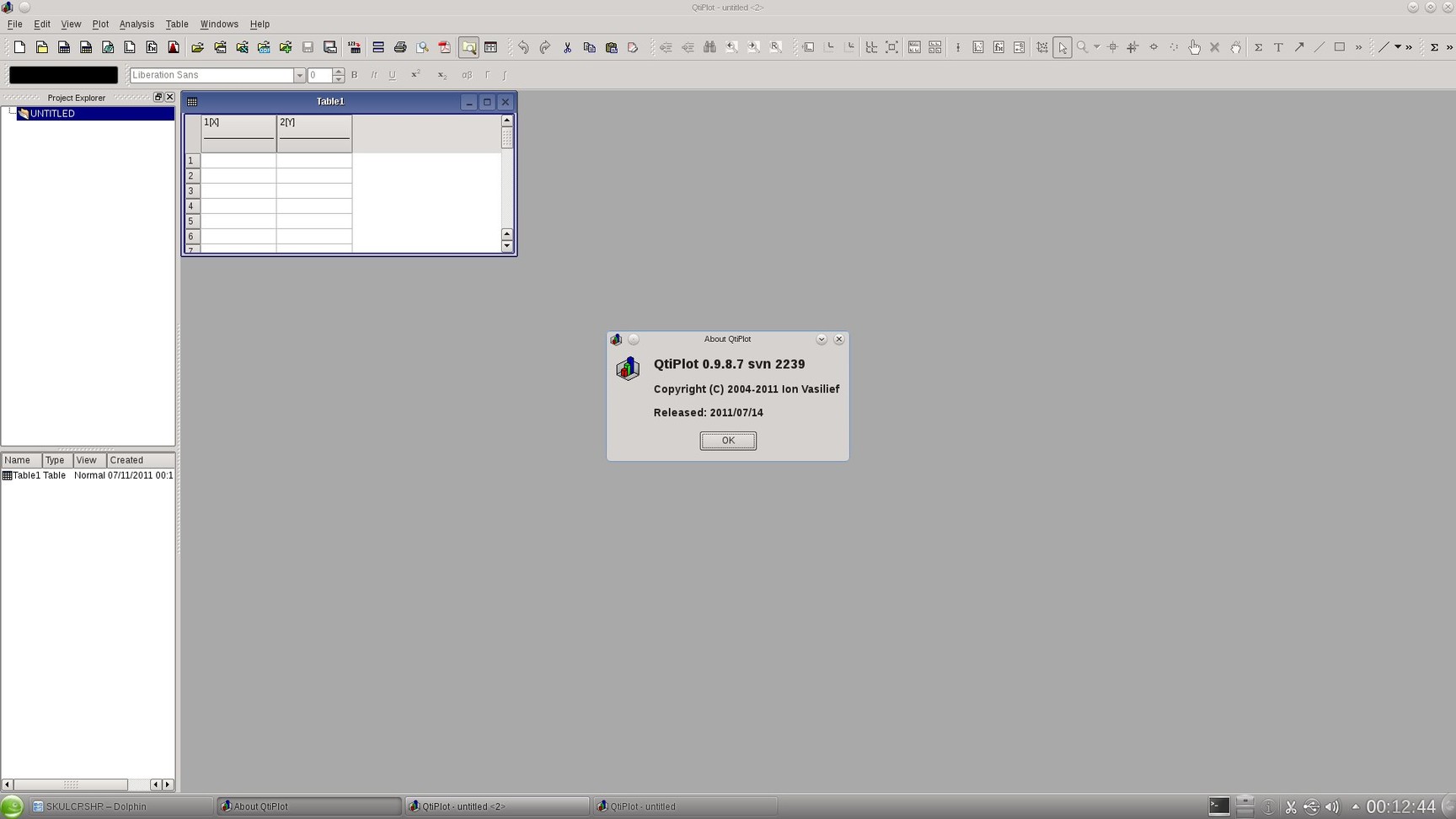Toggle the Results Log toolbar button
The width and height of the screenshot is (1456, 819).
[491, 47]
